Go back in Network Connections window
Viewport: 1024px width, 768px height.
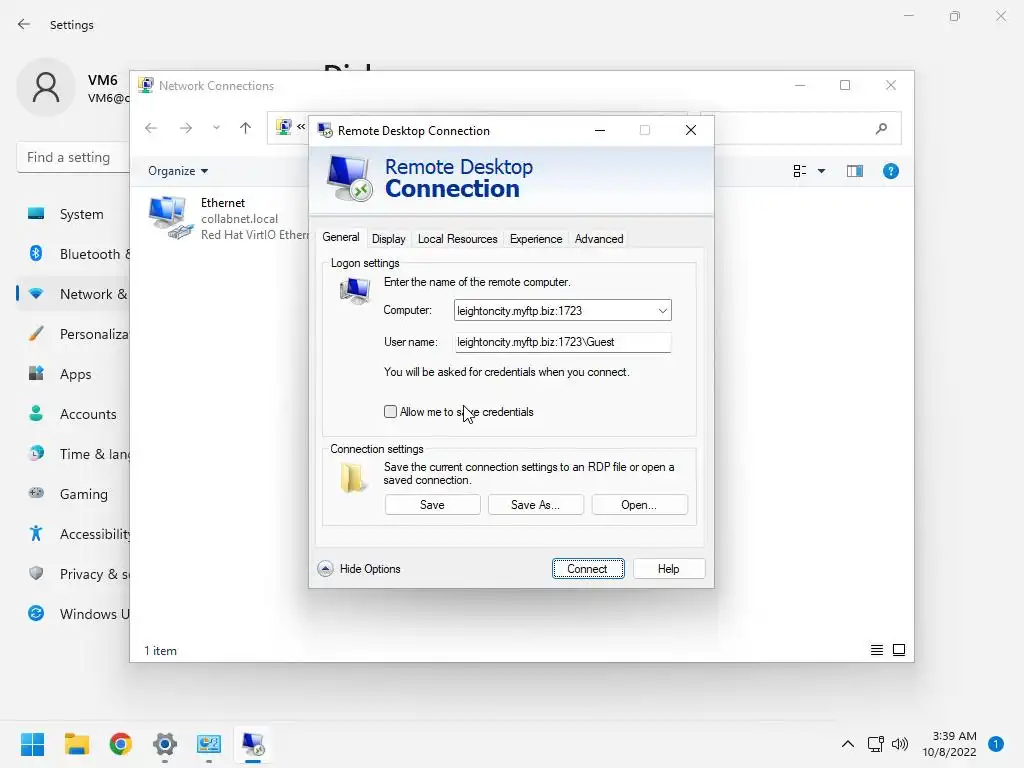click(151, 128)
